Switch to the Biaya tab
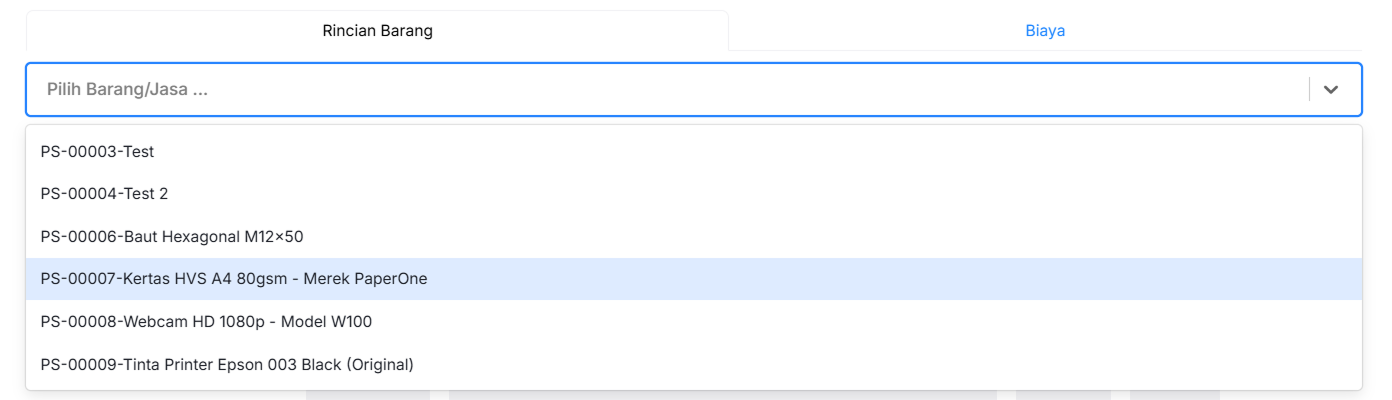This screenshot has width=1392, height=400. (x=1045, y=30)
